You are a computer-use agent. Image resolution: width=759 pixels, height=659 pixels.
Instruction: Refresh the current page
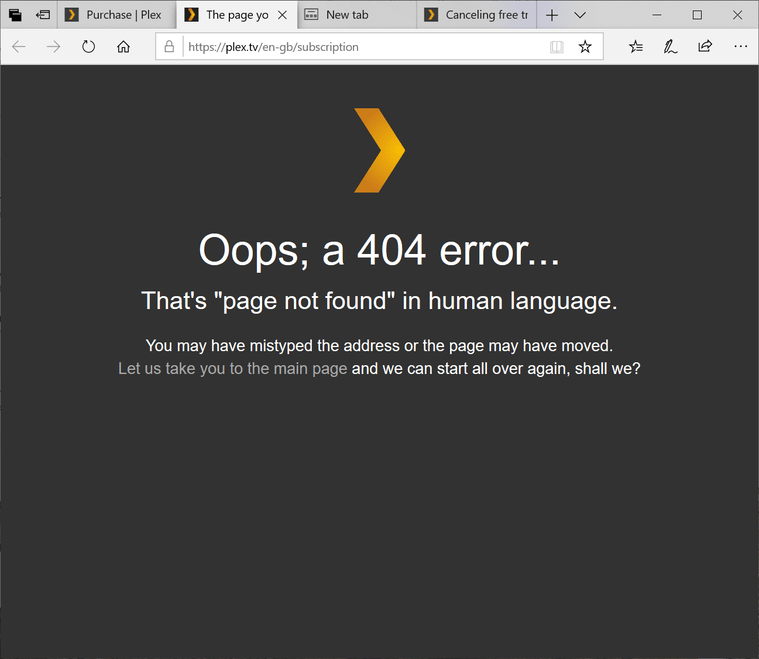coord(89,46)
